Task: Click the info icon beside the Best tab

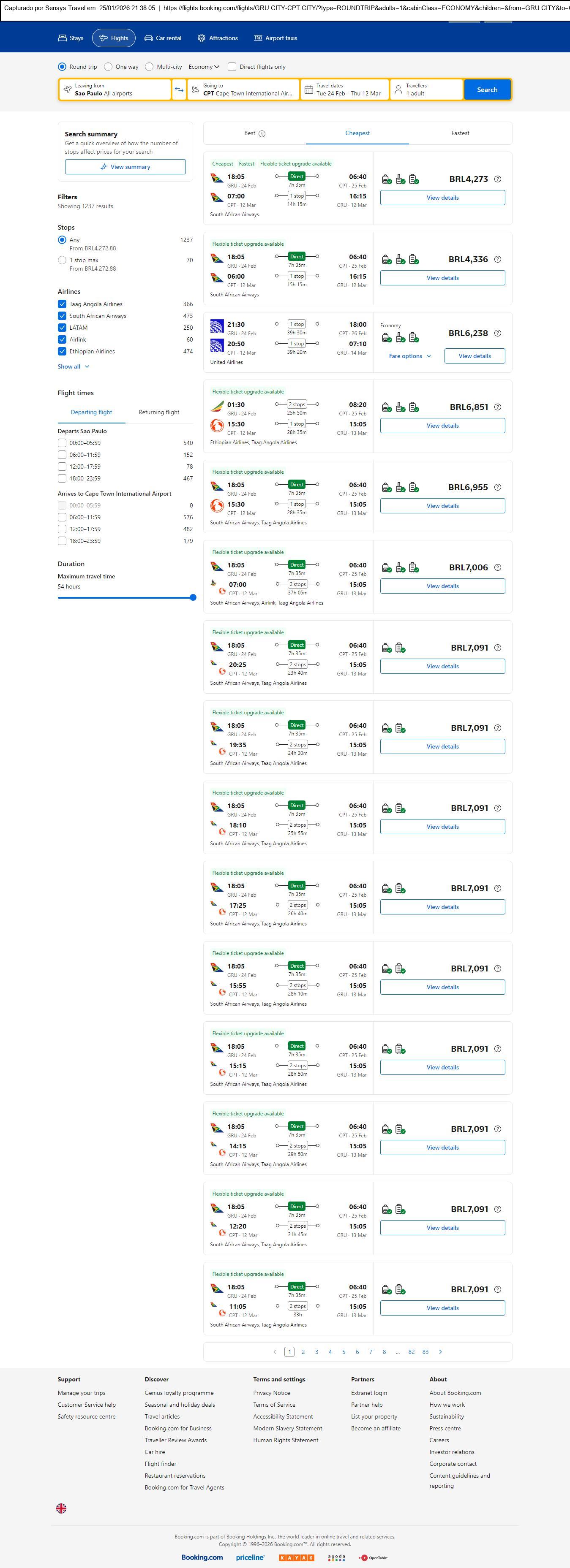Action: (262, 133)
